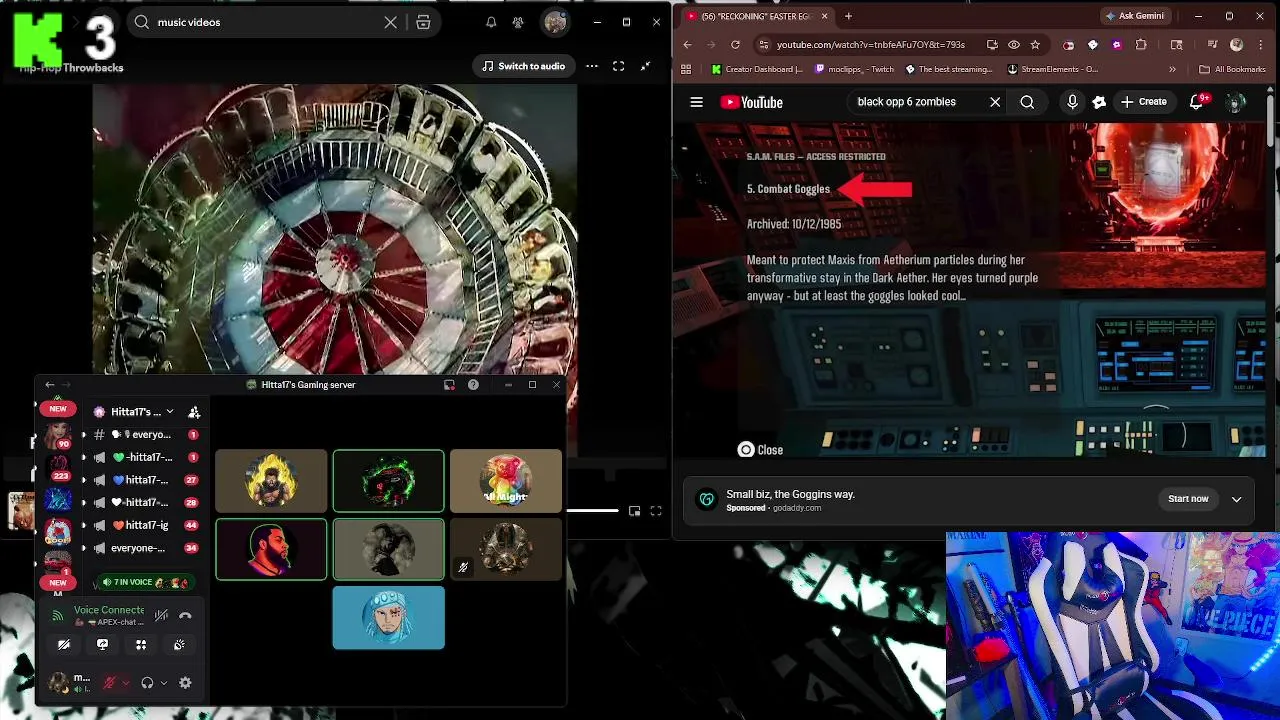Share your screen in Discord
Screen dimensions: 1280x720
click(102, 645)
